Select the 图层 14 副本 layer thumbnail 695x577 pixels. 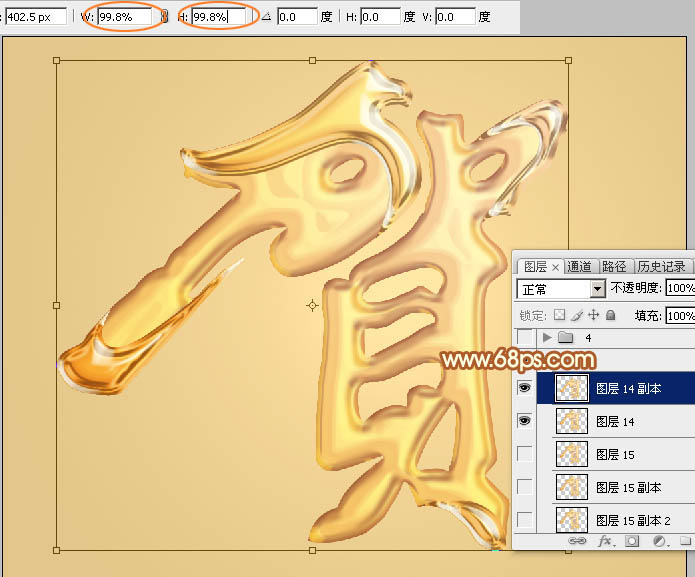pos(572,388)
